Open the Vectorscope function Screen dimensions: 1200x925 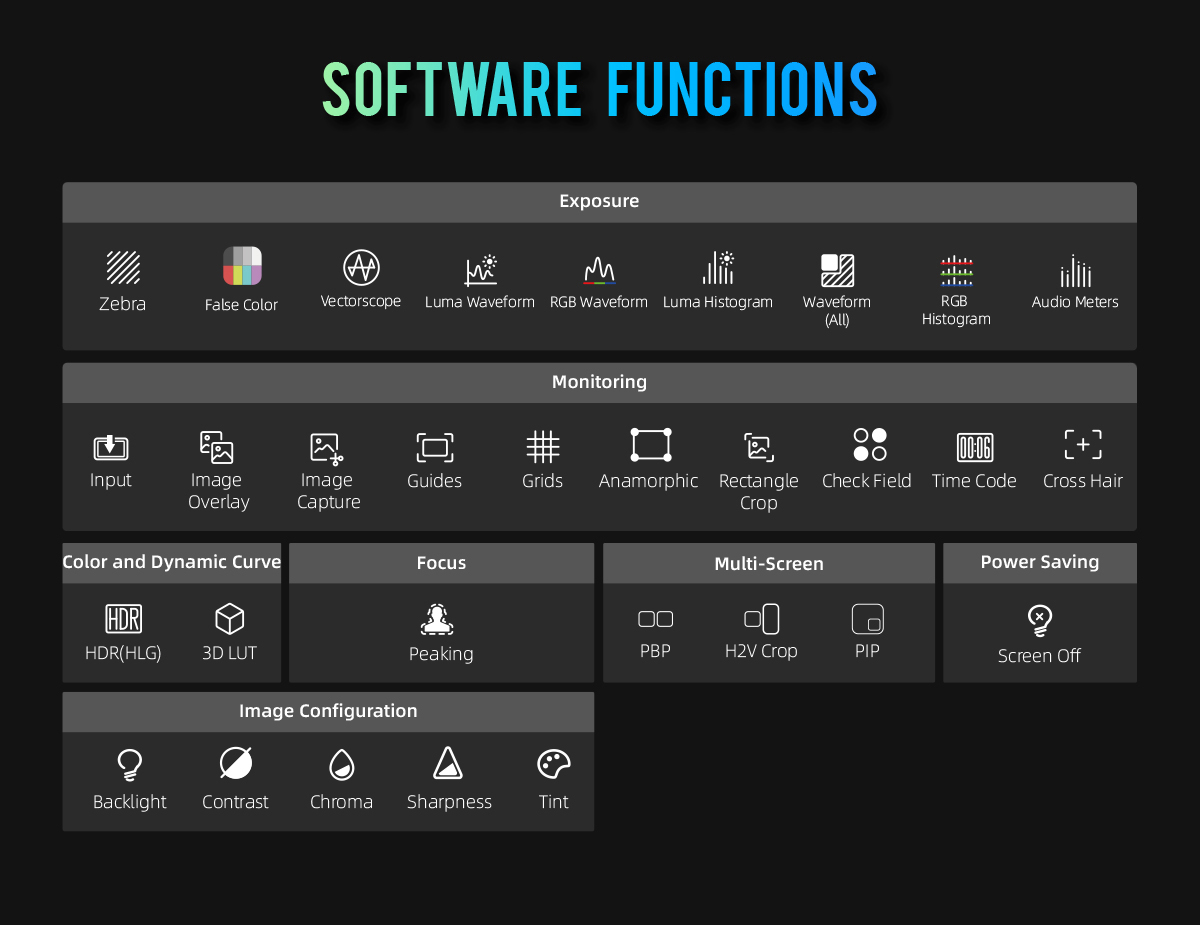pyautogui.click(x=361, y=267)
